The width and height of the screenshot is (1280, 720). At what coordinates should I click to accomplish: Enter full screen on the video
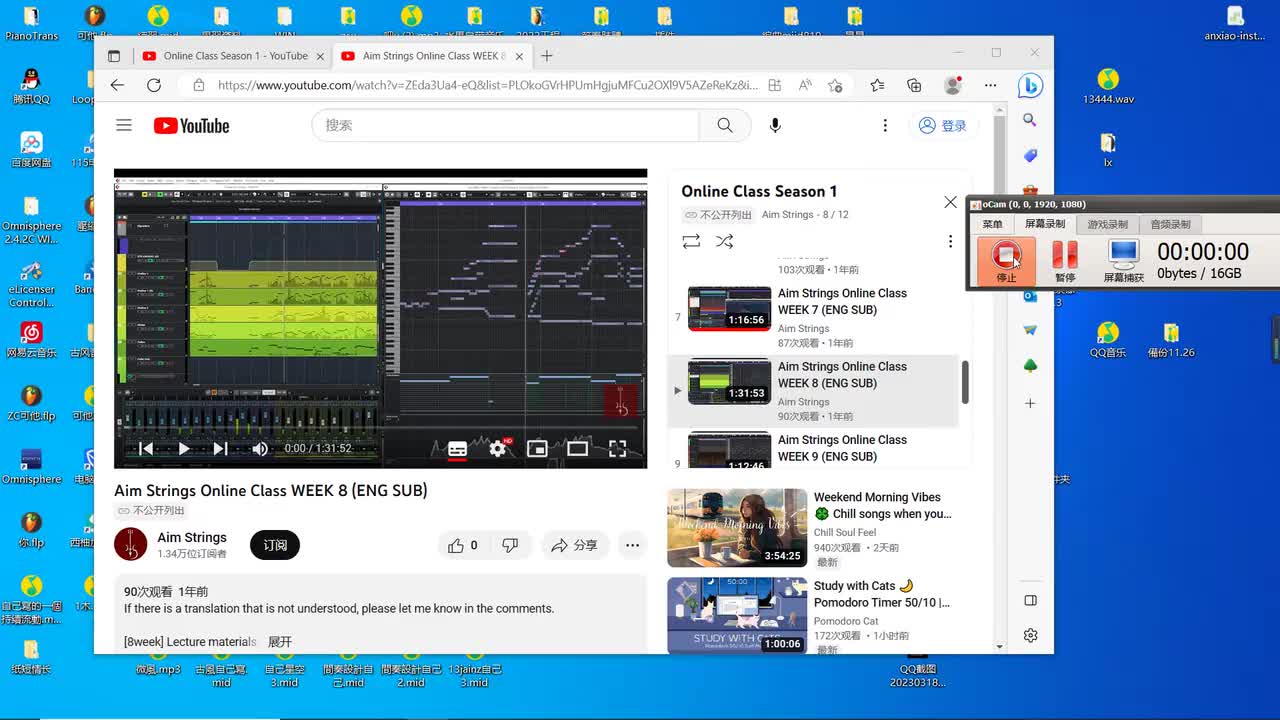tap(617, 449)
